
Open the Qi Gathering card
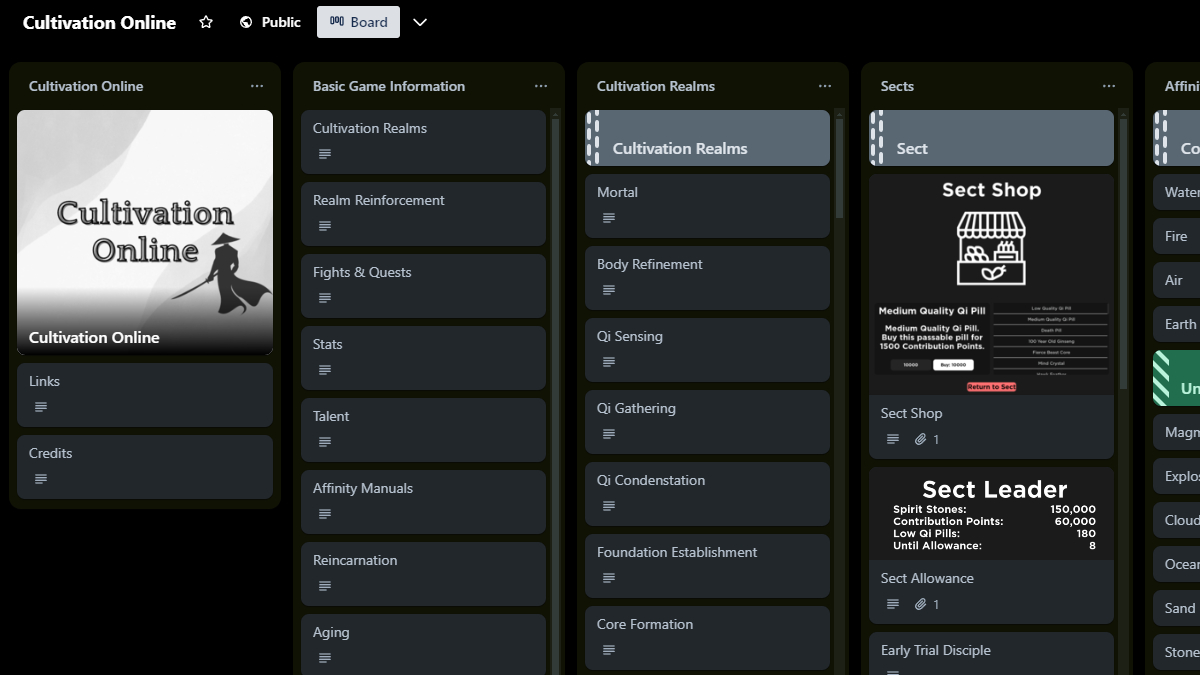[707, 422]
